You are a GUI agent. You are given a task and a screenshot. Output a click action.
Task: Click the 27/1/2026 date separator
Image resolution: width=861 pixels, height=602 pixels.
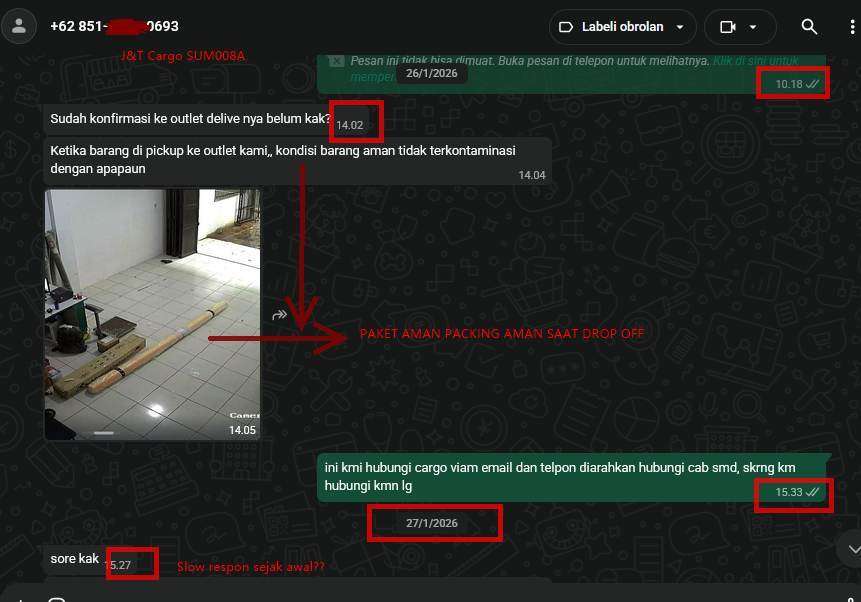click(x=432, y=523)
